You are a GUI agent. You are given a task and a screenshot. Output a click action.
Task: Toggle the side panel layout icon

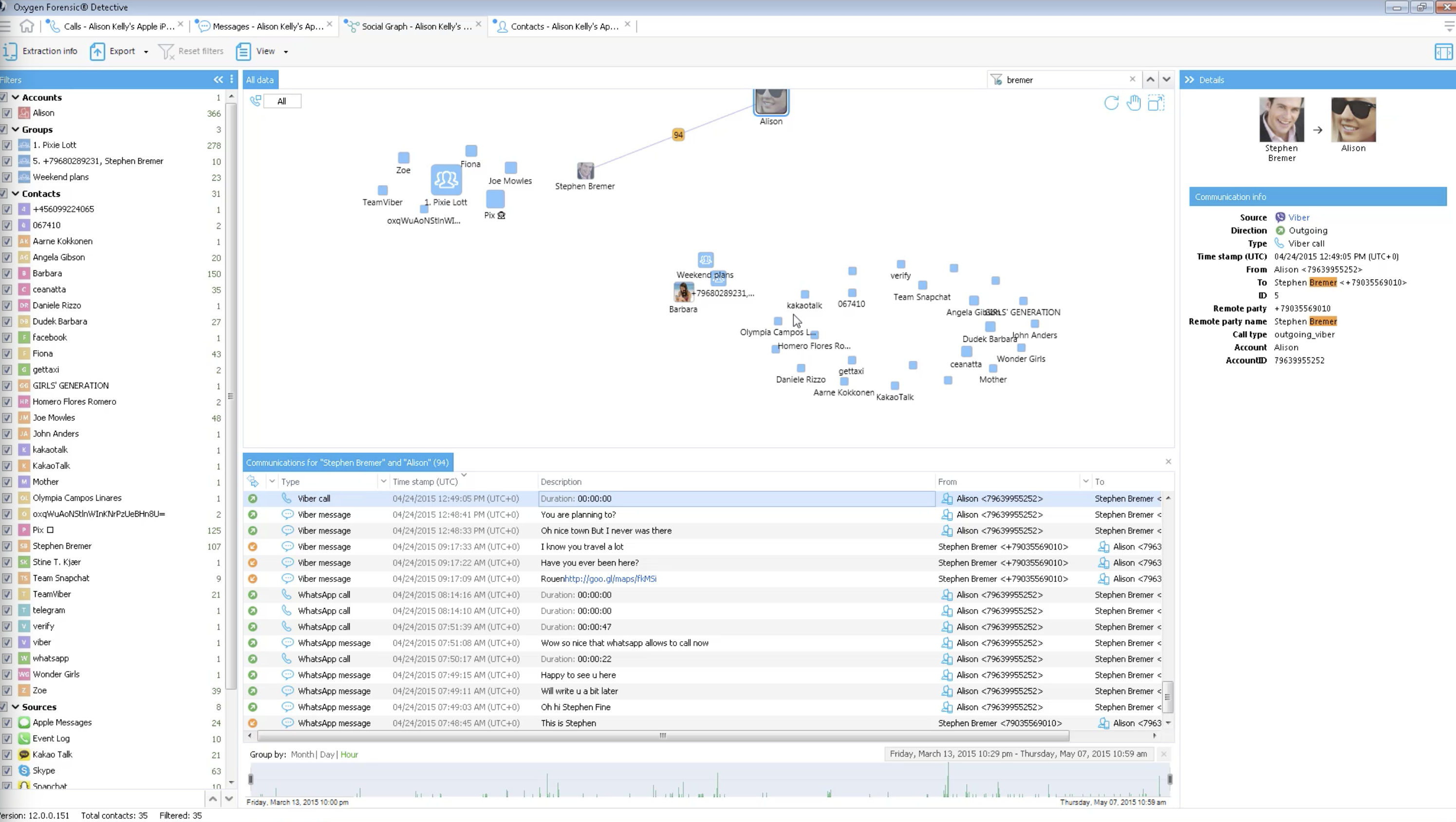coord(1443,52)
